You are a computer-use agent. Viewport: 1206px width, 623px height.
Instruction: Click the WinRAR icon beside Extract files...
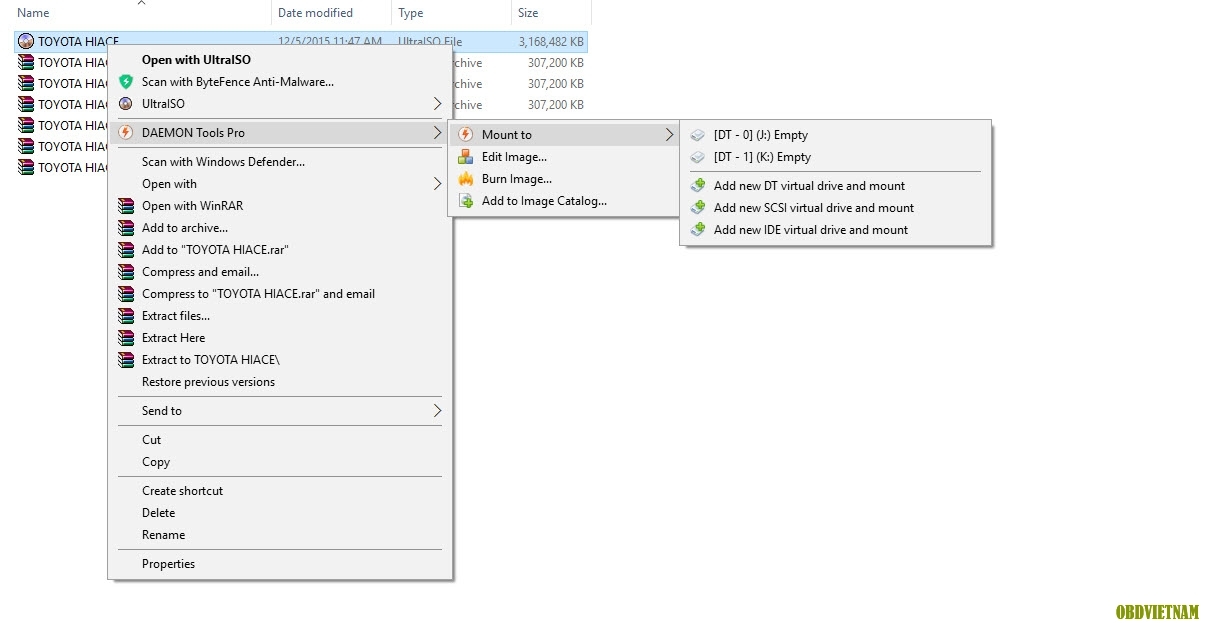126,316
